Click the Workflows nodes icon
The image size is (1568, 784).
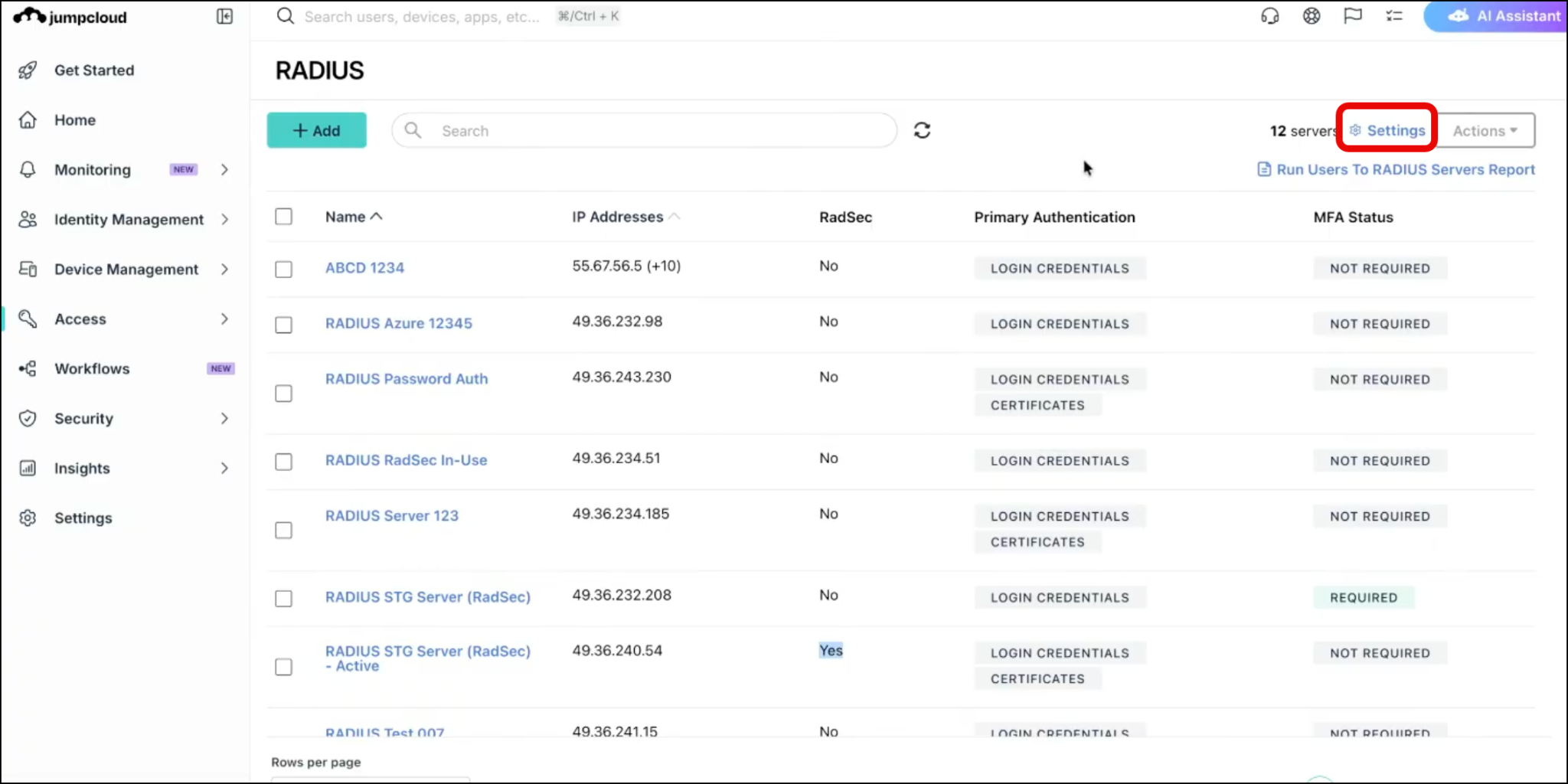click(x=28, y=369)
